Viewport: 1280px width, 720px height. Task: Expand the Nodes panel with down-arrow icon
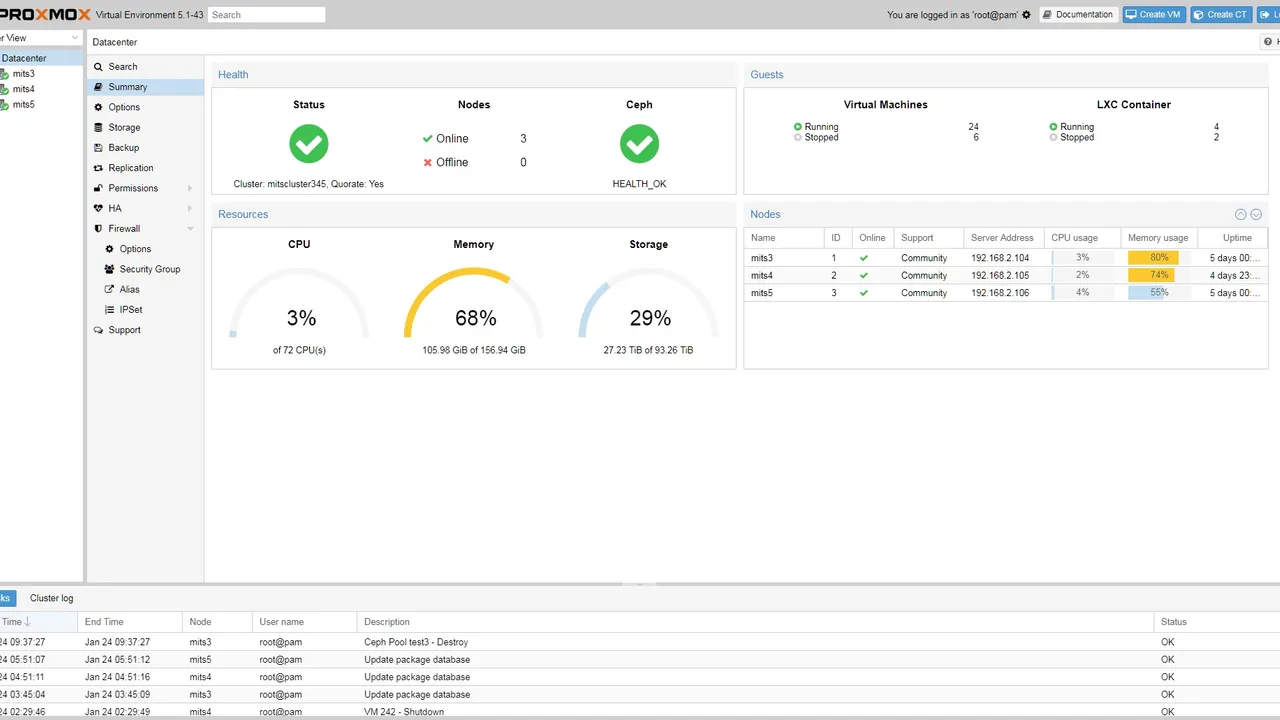click(x=1256, y=214)
